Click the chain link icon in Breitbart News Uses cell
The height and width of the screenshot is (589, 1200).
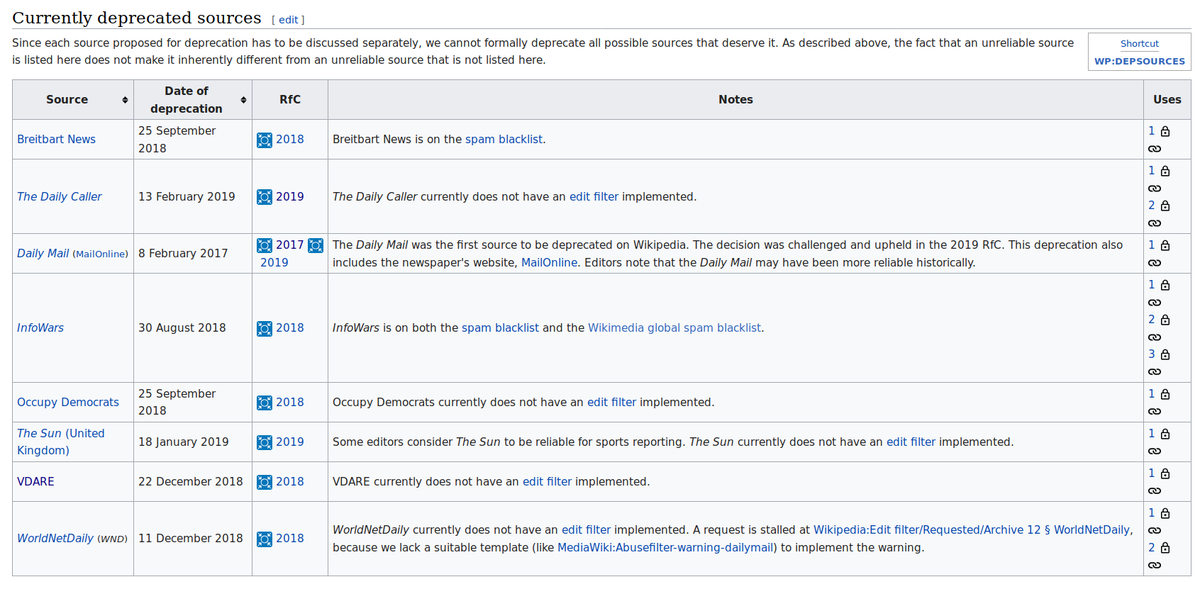(x=1154, y=149)
